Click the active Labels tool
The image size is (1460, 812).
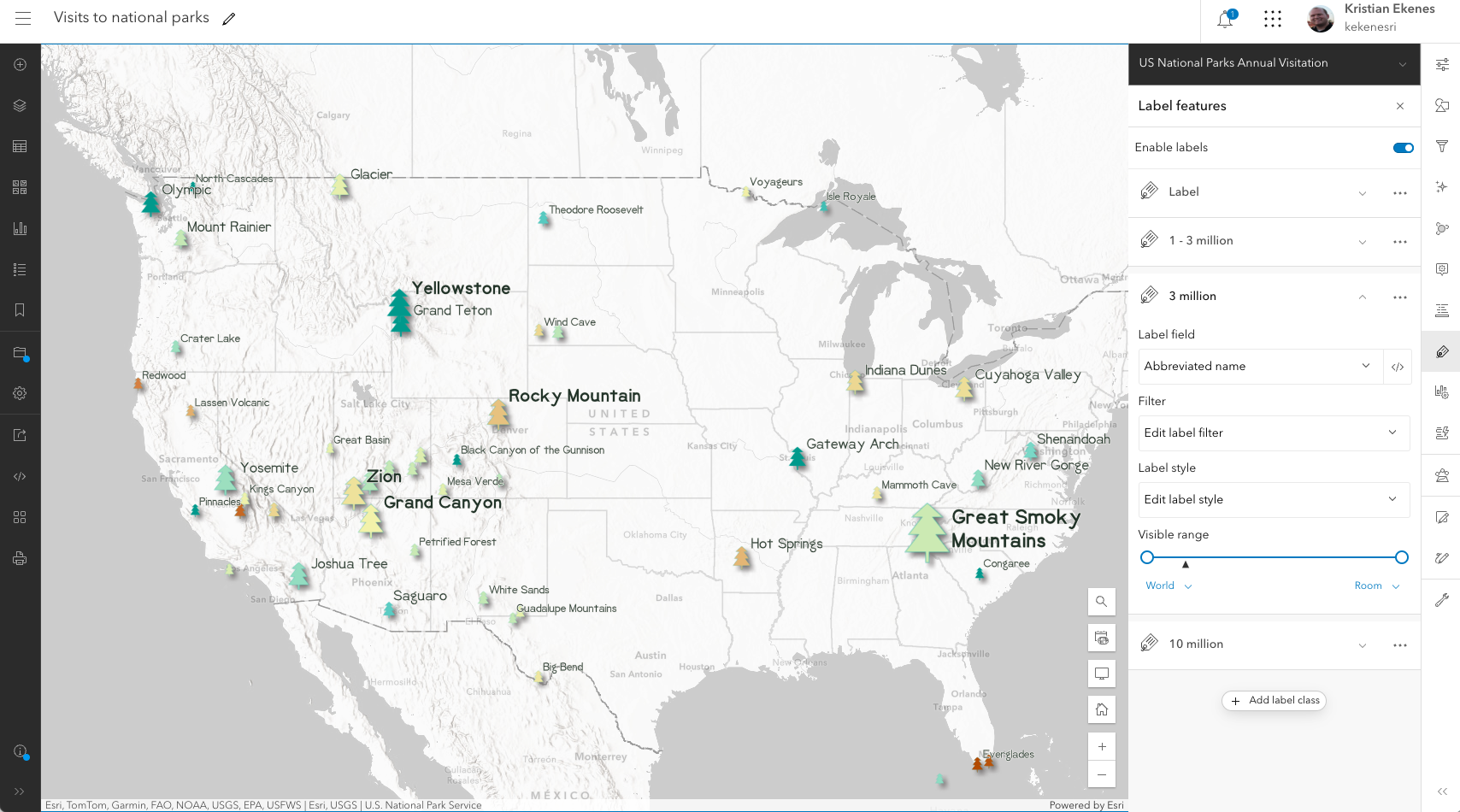pos(1442,351)
